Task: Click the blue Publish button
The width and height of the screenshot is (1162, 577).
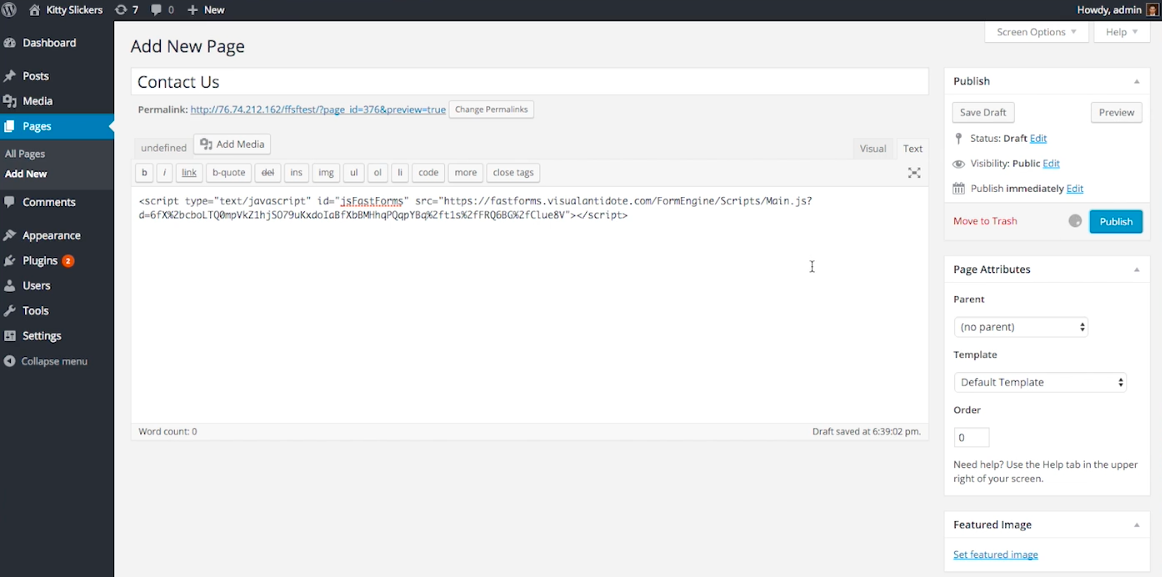Action: (x=1115, y=221)
